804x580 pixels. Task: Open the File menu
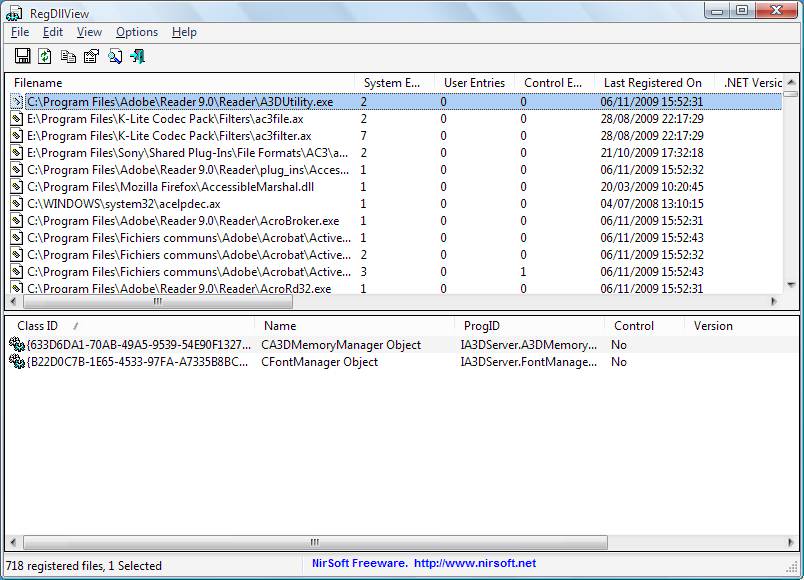[20, 32]
